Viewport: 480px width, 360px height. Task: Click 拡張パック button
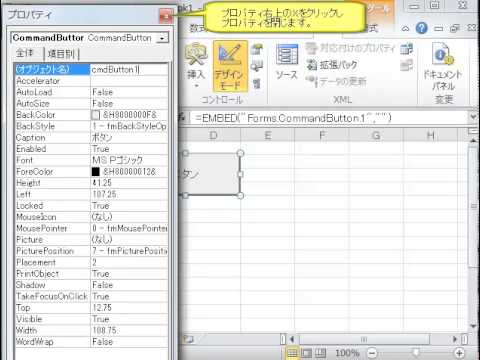click(x=332, y=65)
